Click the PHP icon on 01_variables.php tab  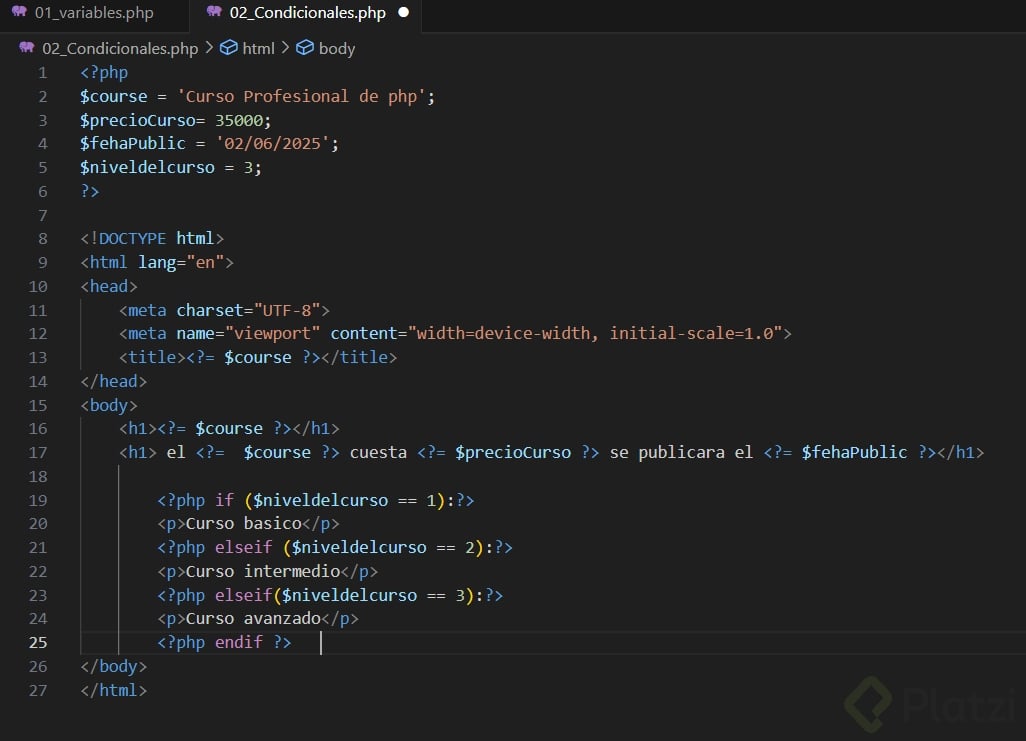pyautogui.click(x=19, y=12)
